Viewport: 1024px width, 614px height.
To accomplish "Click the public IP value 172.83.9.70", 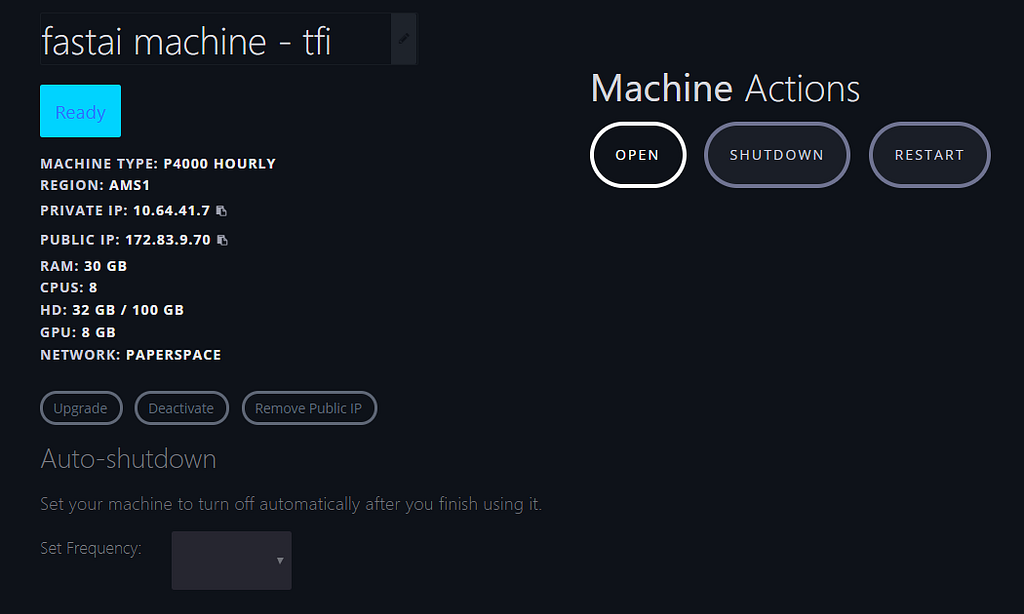I will pyautogui.click(x=168, y=240).
